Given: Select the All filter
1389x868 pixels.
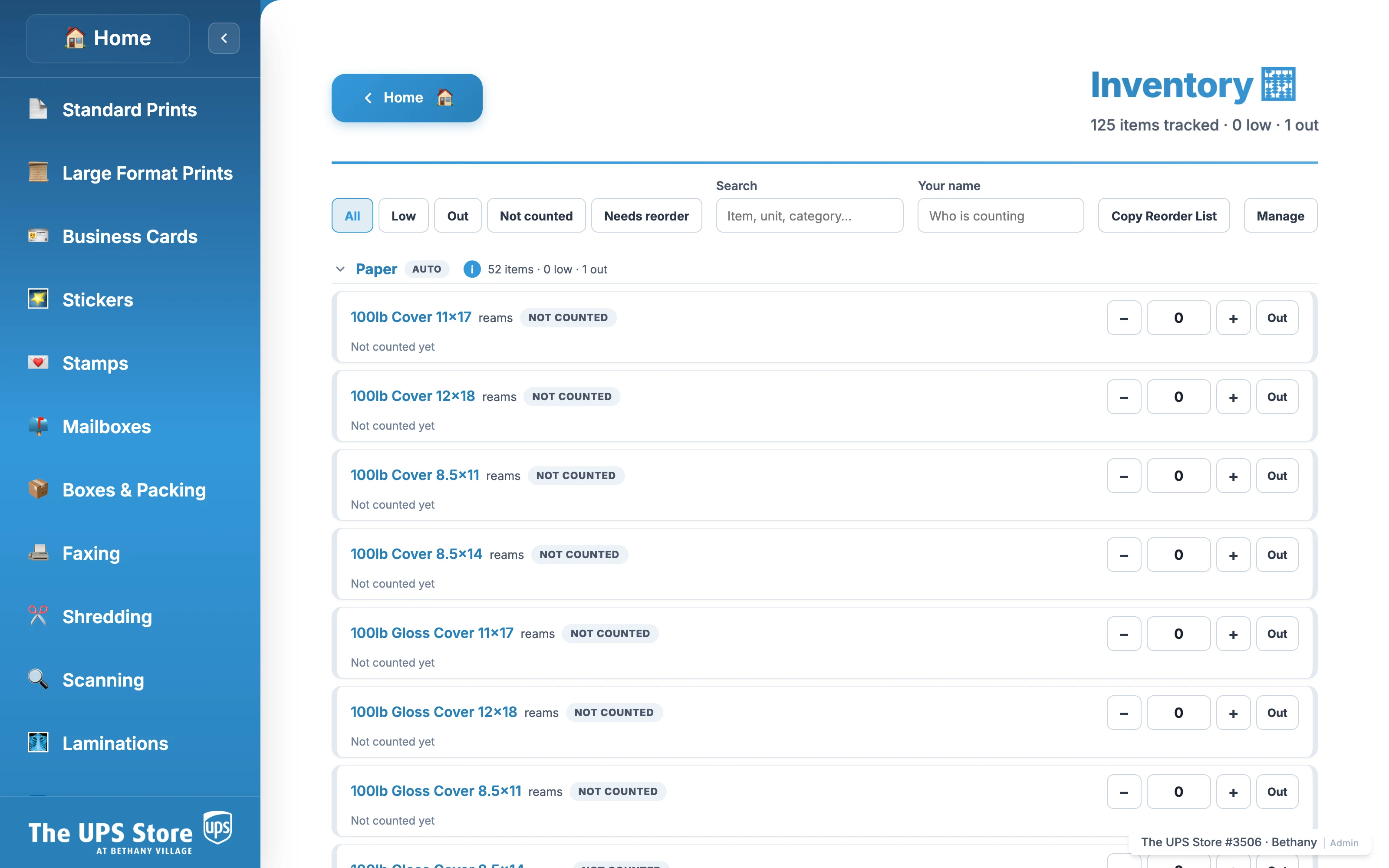Looking at the screenshot, I should pos(352,215).
